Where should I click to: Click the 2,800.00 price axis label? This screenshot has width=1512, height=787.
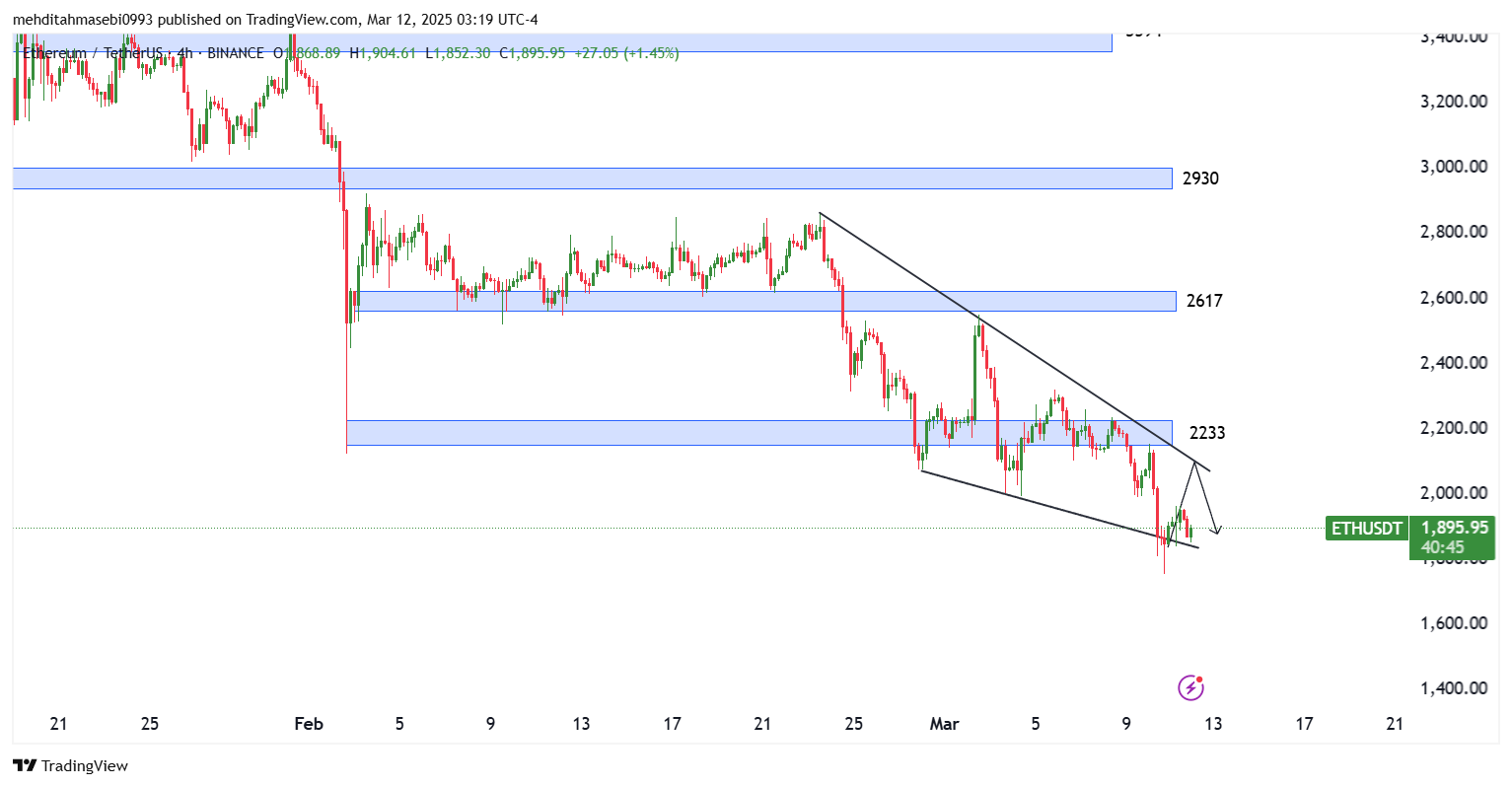tap(1454, 232)
